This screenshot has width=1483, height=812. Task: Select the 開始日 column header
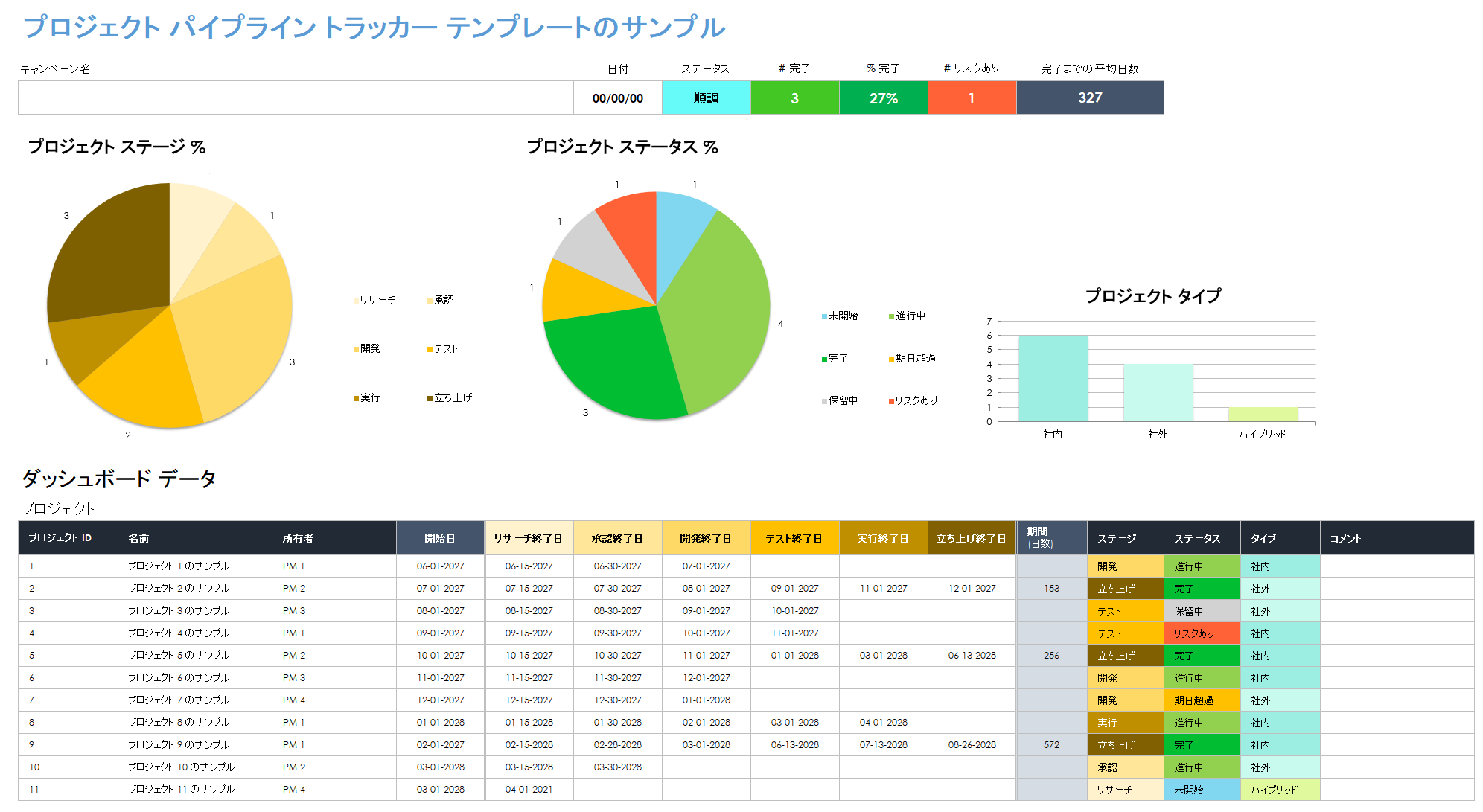(x=440, y=538)
